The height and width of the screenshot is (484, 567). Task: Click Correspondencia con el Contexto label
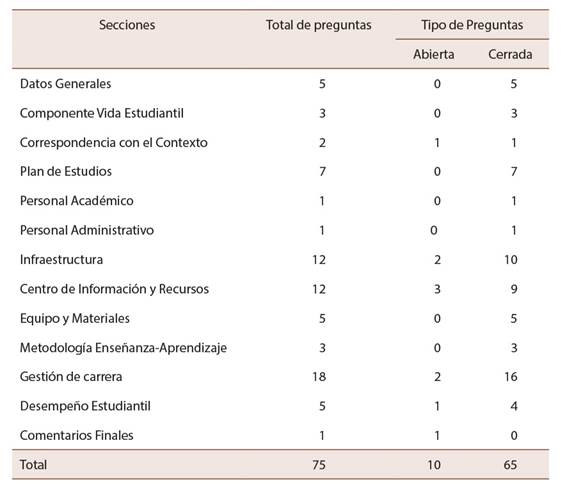pos(114,143)
